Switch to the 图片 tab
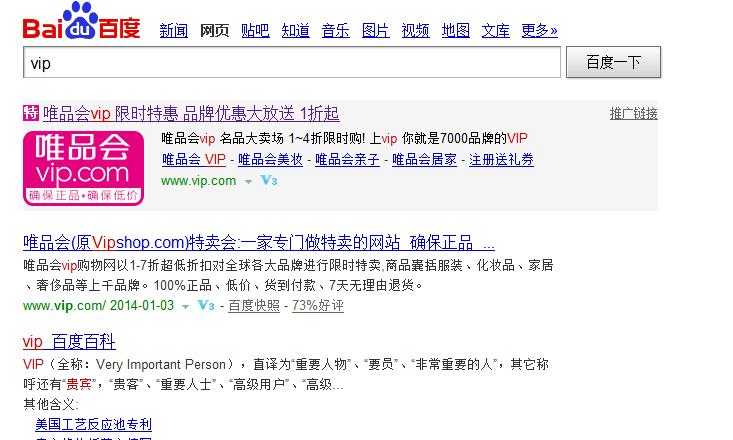Viewport: 733px width, 440px height. [x=376, y=30]
